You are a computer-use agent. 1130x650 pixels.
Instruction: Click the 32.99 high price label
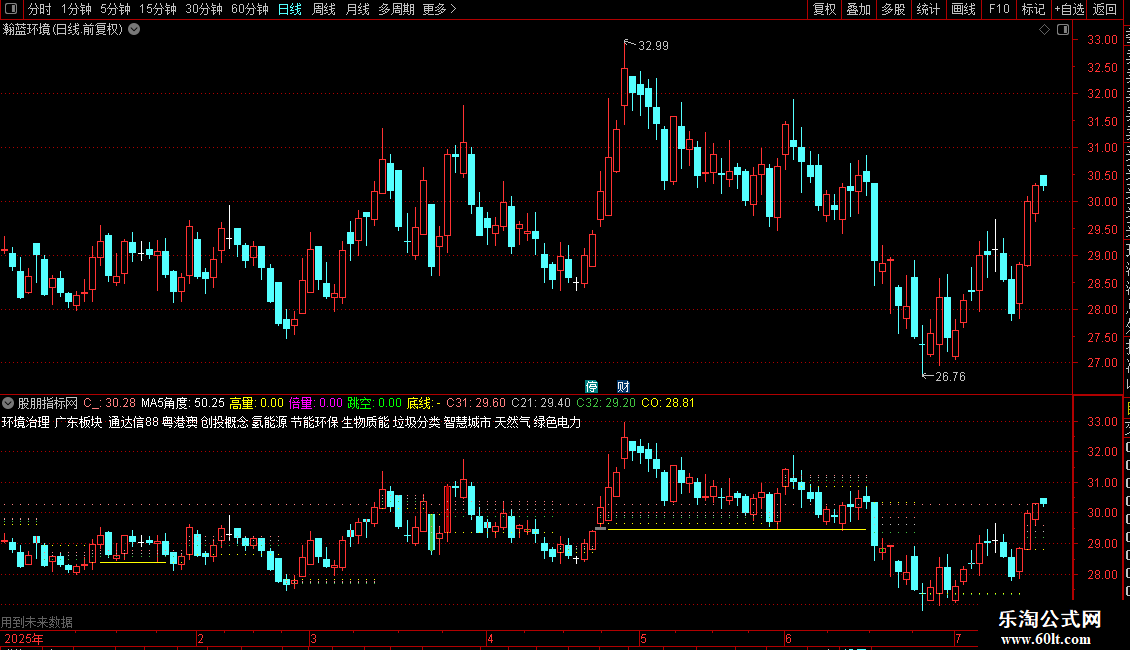pos(654,45)
